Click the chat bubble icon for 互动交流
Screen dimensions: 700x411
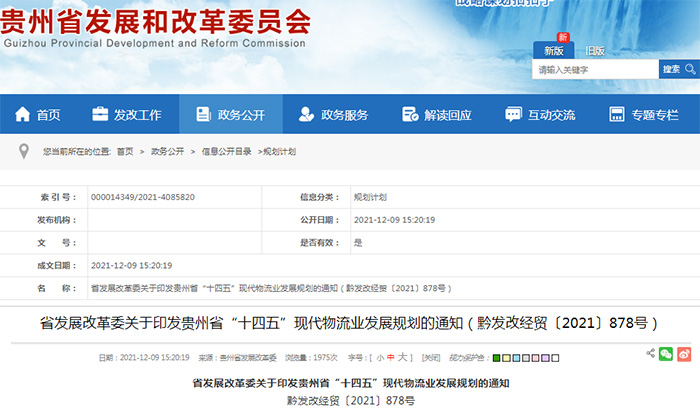click(x=513, y=114)
